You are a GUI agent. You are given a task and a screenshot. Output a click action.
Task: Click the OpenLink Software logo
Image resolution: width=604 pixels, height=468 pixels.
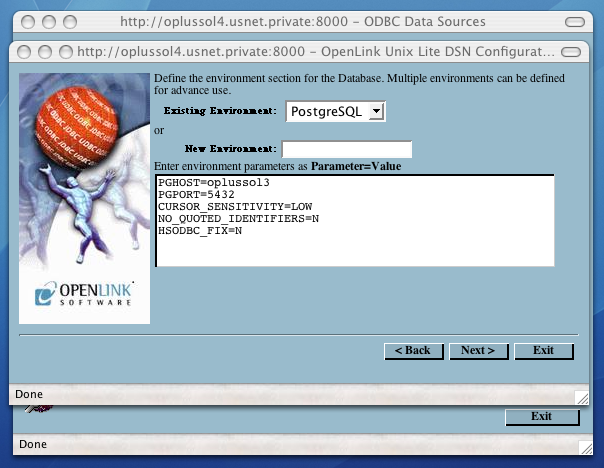click(84, 295)
